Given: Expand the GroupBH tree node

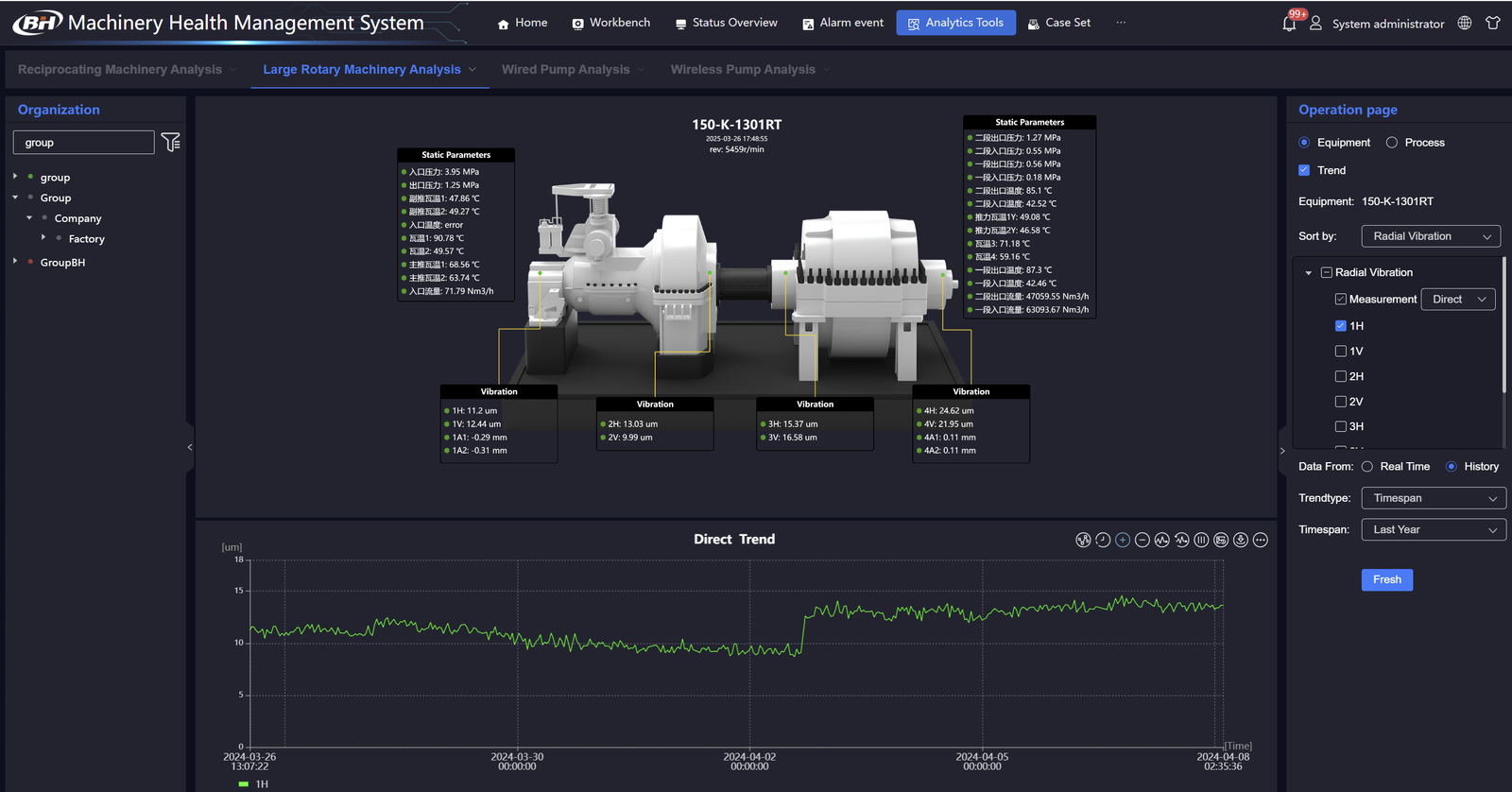Looking at the screenshot, I should (x=15, y=262).
